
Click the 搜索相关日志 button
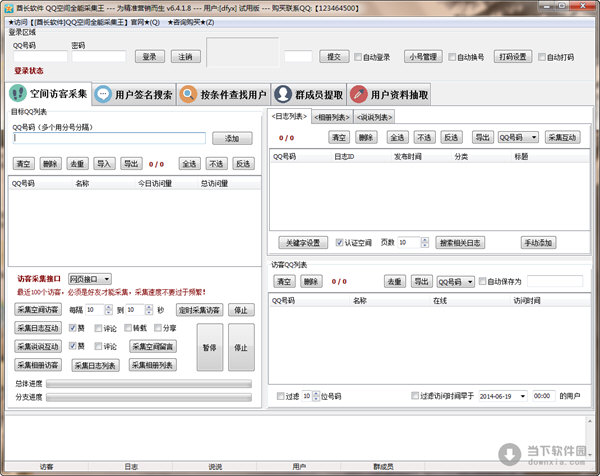click(460, 243)
